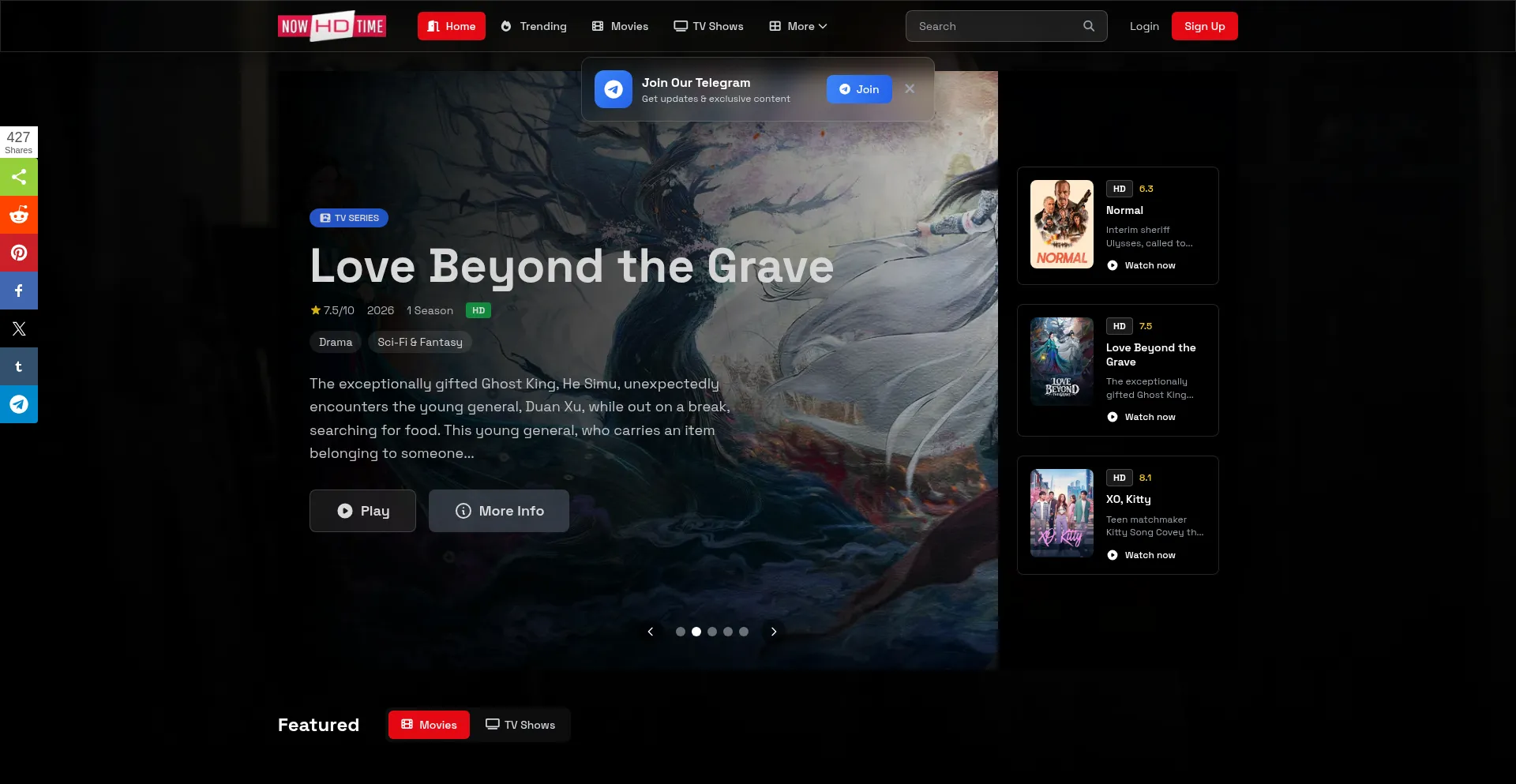Share via Telegram in the sidebar
The height and width of the screenshot is (784, 1516).
[19, 404]
